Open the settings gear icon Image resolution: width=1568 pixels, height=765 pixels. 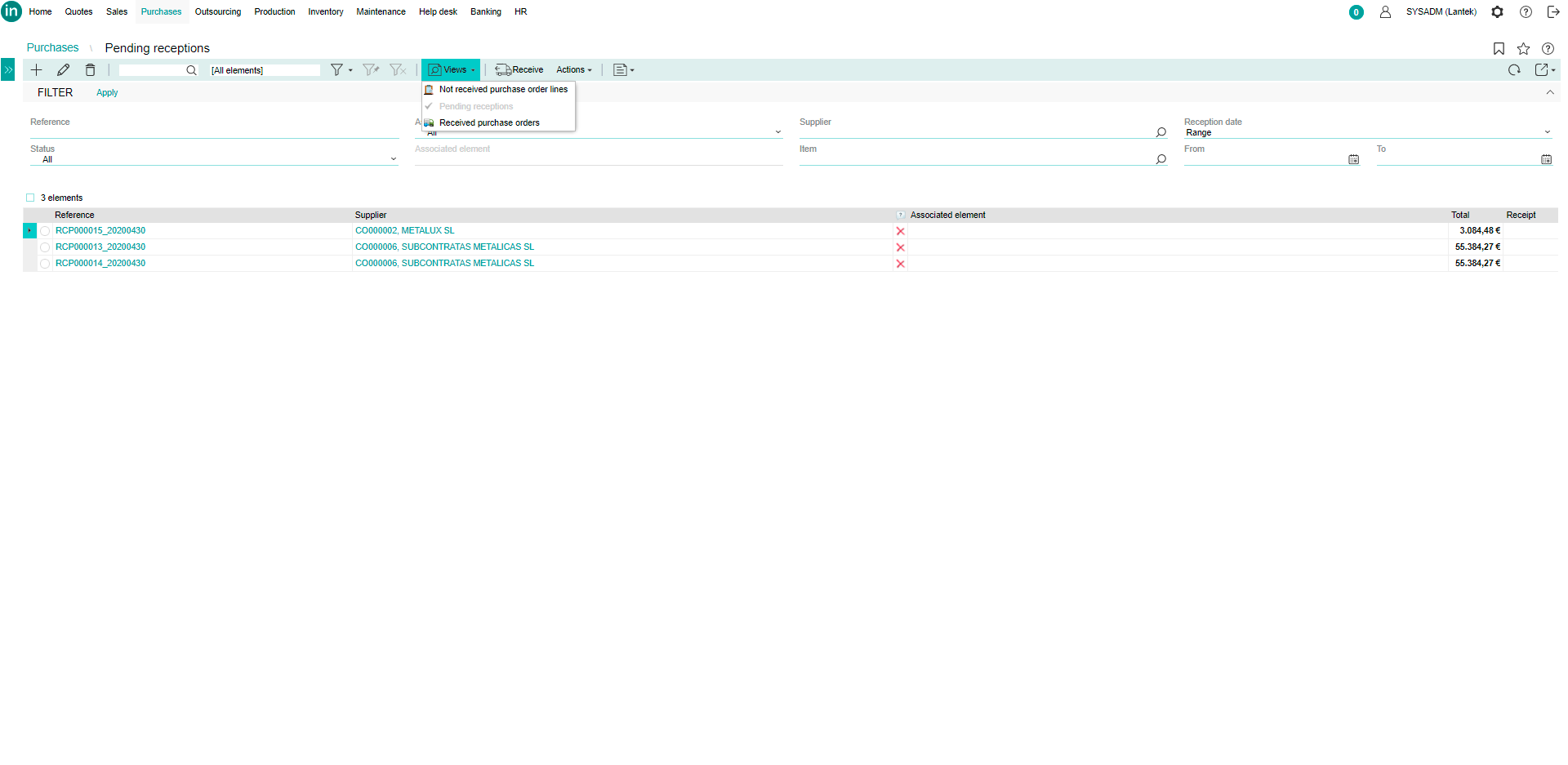pyautogui.click(x=1497, y=12)
